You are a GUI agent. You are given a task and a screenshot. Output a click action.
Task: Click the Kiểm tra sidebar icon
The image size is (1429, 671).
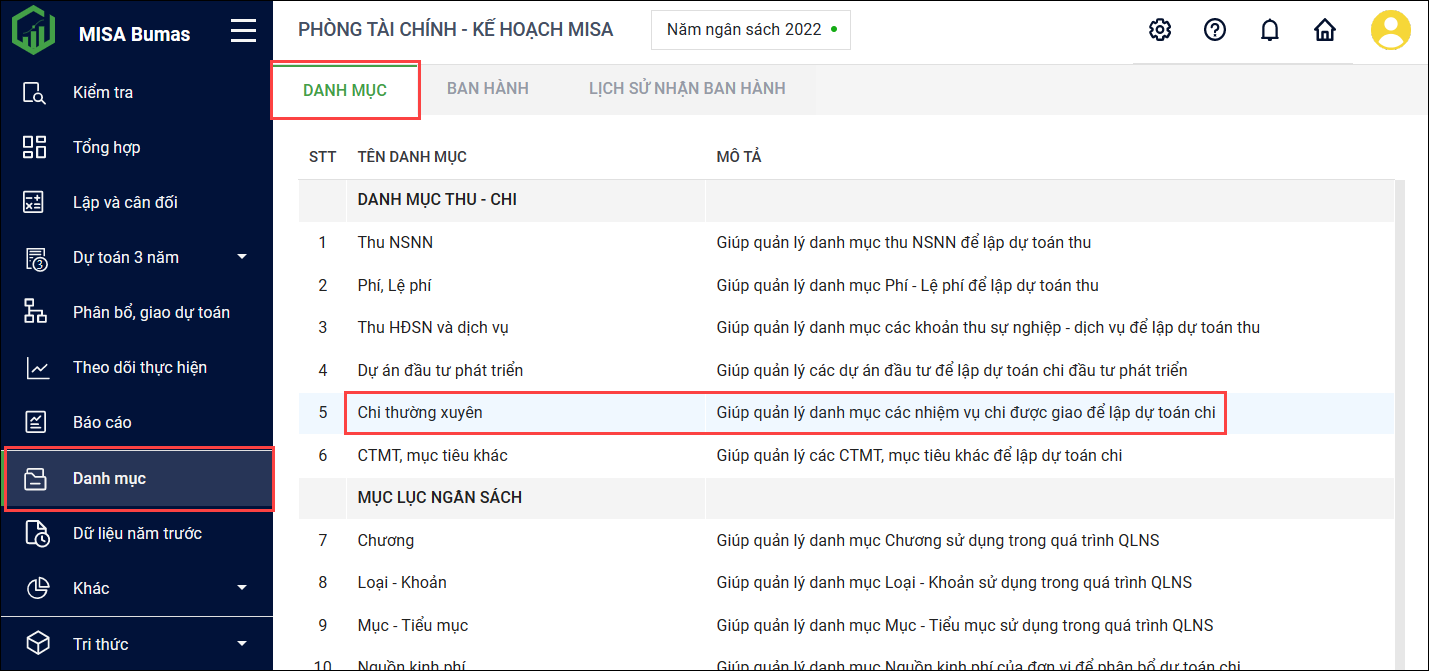[35, 93]
